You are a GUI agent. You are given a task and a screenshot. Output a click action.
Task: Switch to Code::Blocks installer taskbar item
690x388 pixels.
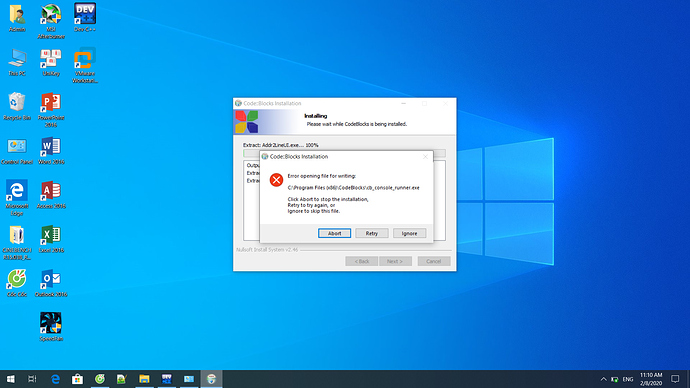(211, 379)
